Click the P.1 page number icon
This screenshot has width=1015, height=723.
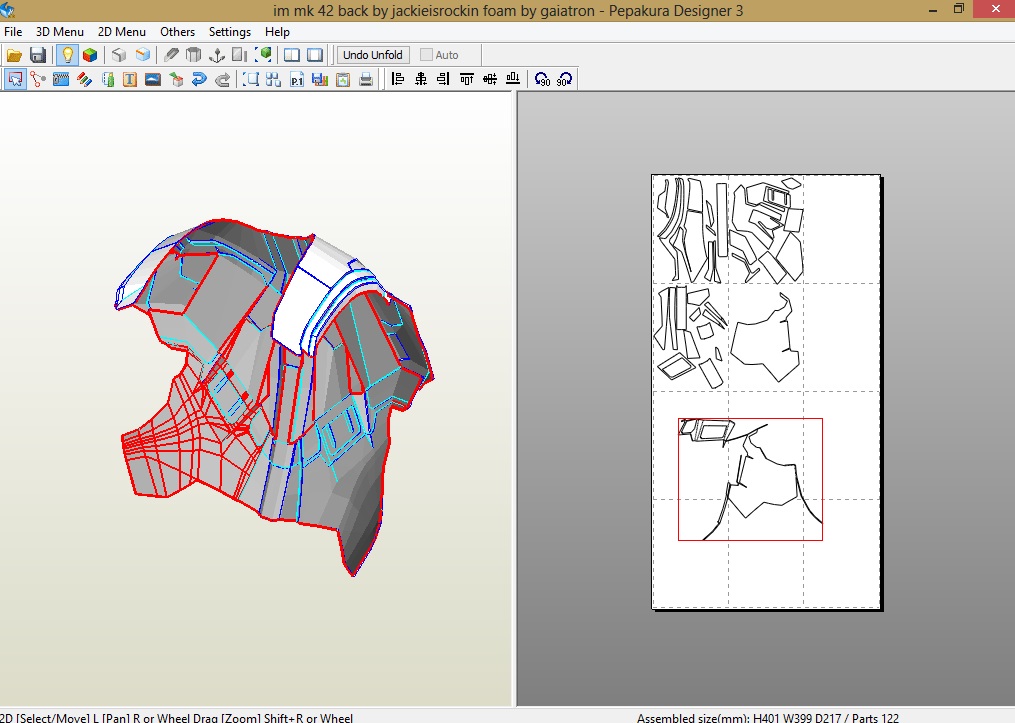[x=296, y=80]
